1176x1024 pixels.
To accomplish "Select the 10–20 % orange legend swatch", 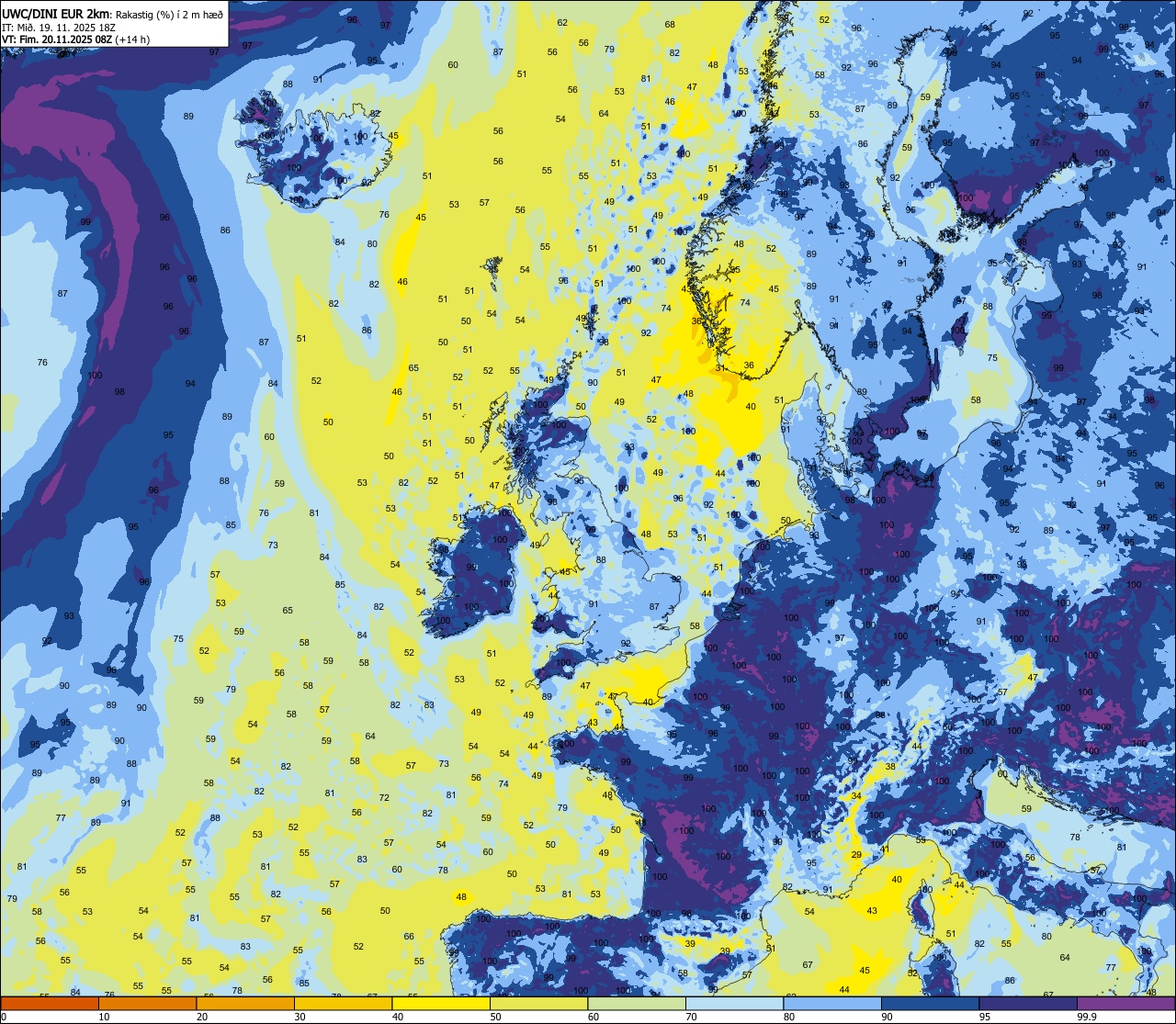I will tap(147, 1003).
